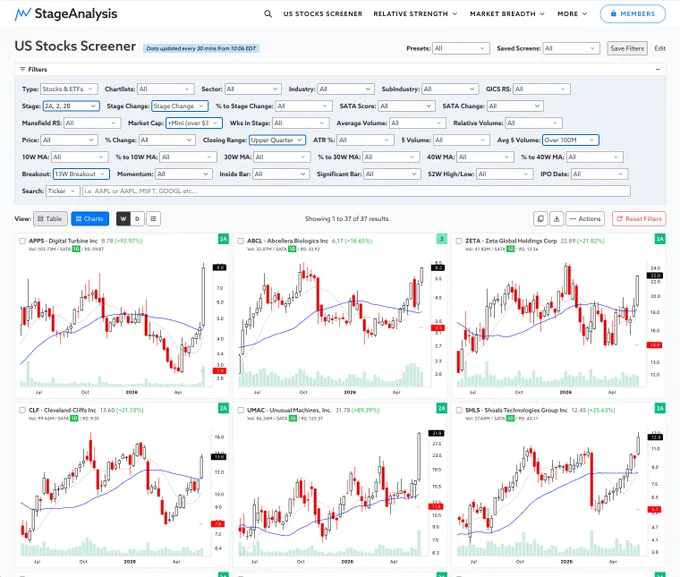Click the ABCL - Abcellera Biologics title
This screenshot has width=680, height=577.
coord(288,241)
